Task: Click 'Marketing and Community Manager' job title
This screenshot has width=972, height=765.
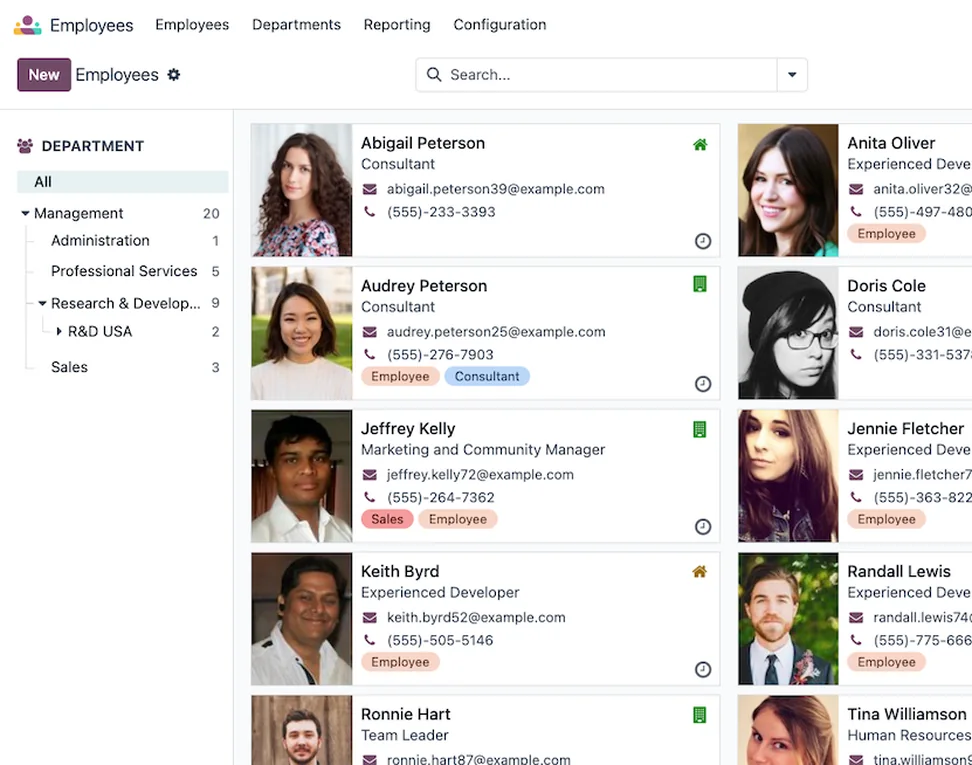Action: click(x=483, y=450)
